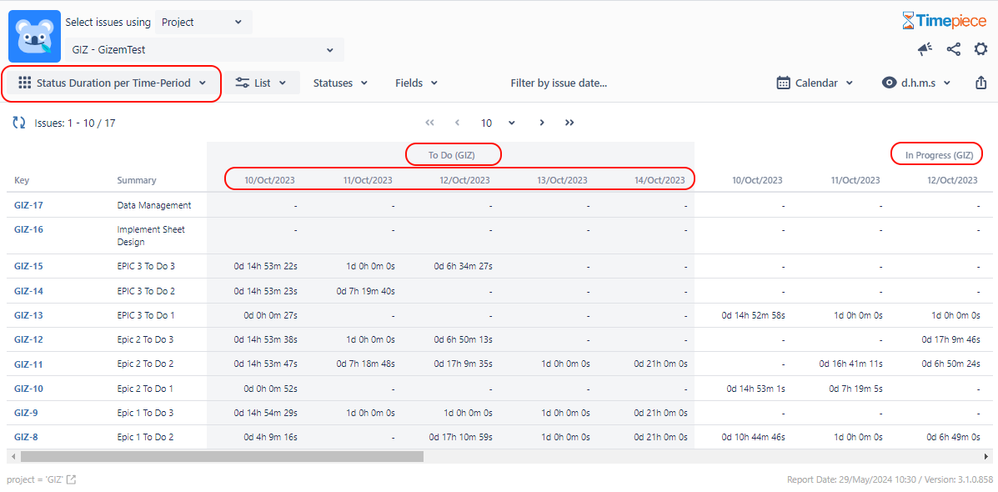
Task: Click the share icon
Action: tap(953, 49)
